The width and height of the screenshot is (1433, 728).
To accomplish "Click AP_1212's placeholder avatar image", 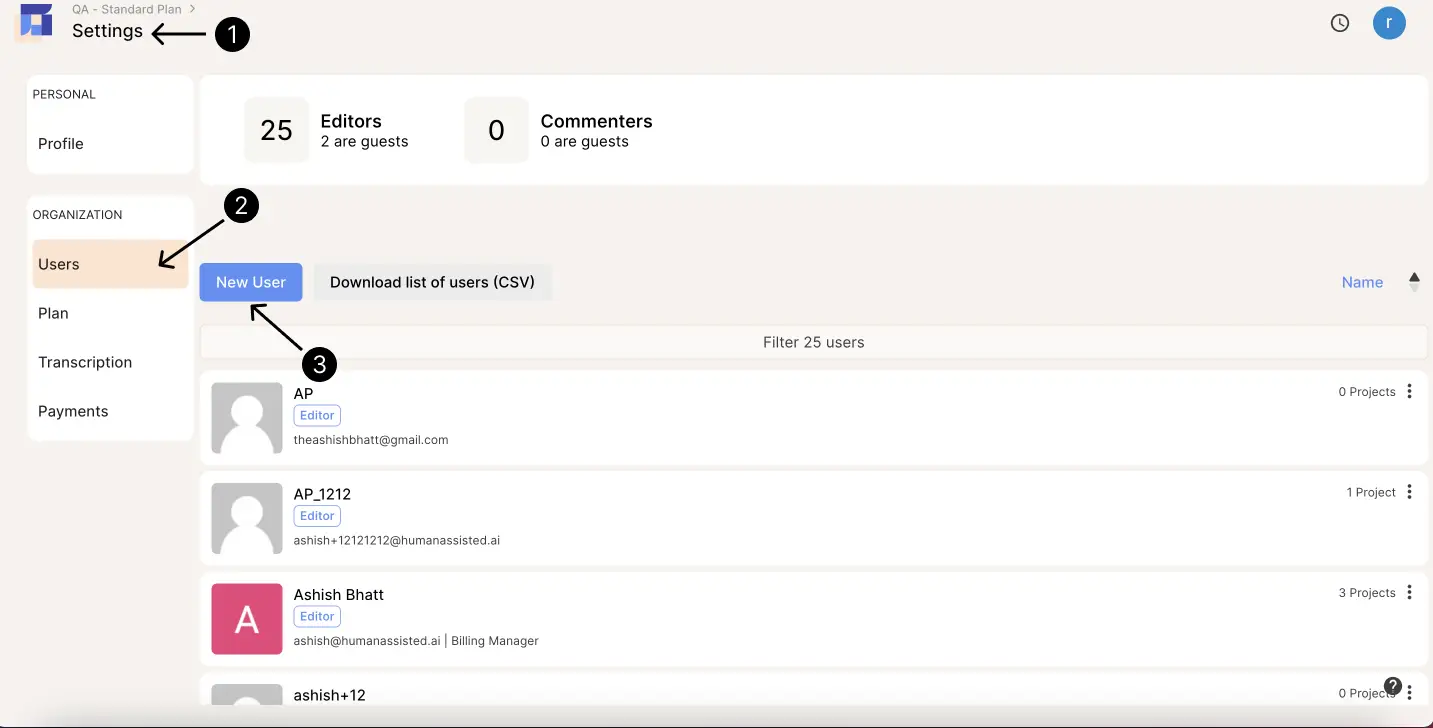I will click(247, 518).
